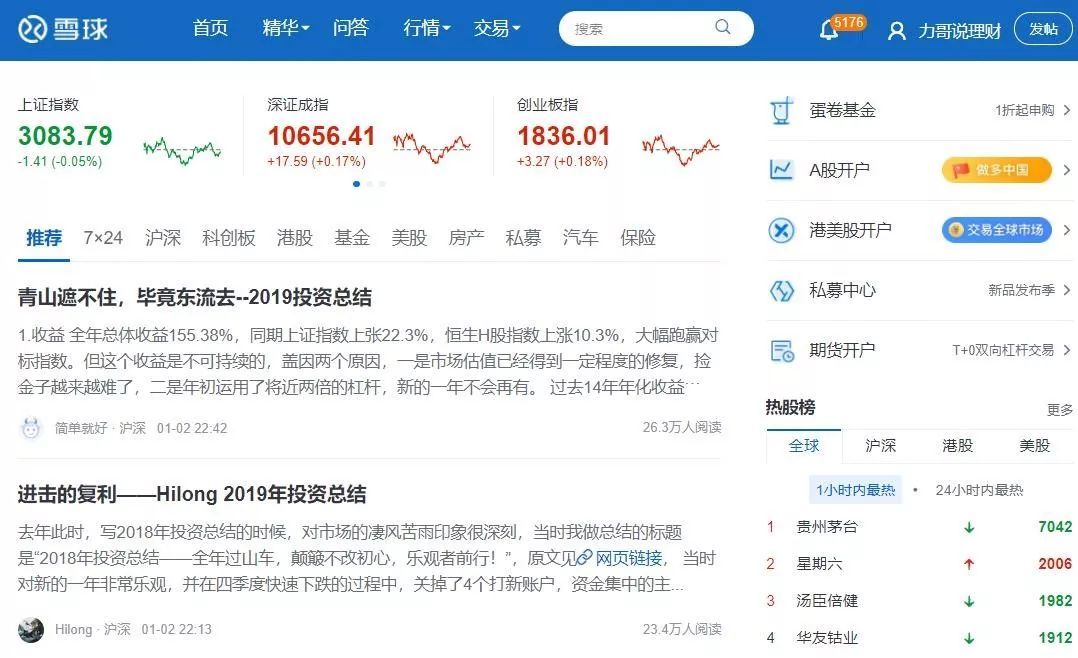Image resolution: width=1078 pixels, height=658 pixels.
Task: Select the 港美股开户 icon
Action: 781,230
